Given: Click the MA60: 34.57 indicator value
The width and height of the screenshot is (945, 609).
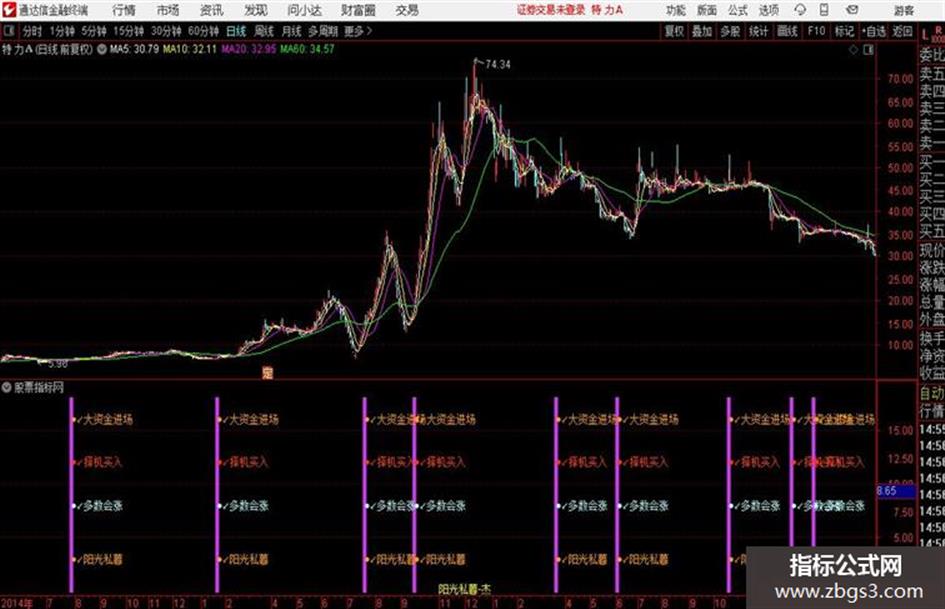Looking at the screenshot, I should [x=307, y=49].
